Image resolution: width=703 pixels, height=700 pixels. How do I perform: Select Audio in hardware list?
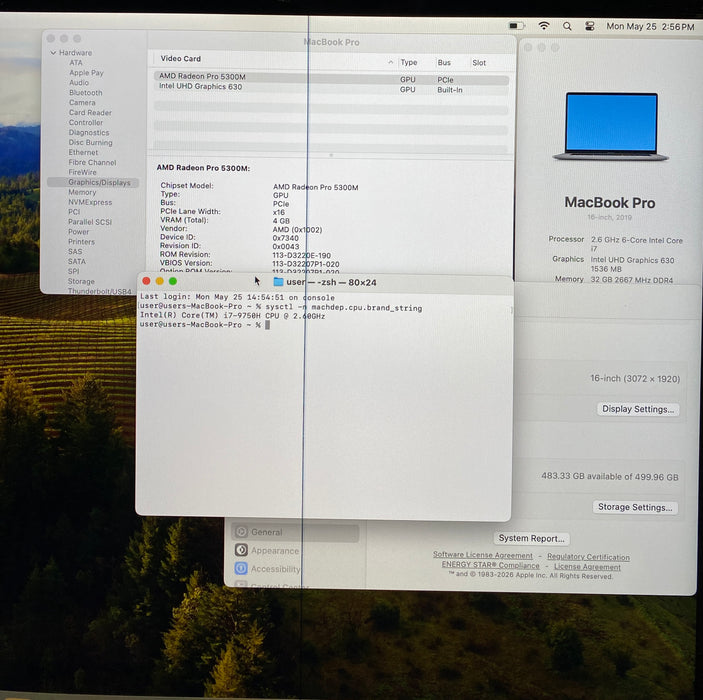pos(79,82)
